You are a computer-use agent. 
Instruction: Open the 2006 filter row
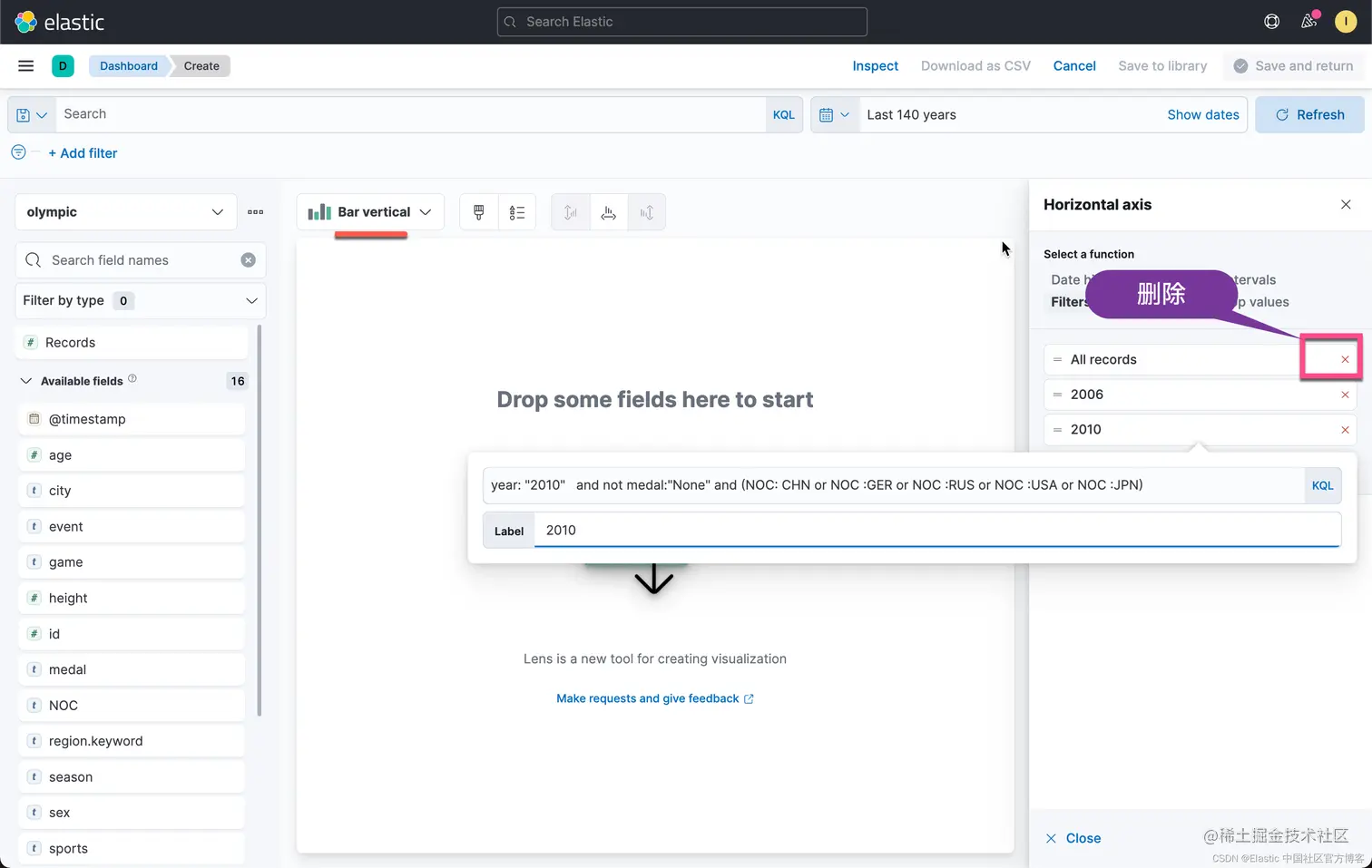pos(1200,395)
